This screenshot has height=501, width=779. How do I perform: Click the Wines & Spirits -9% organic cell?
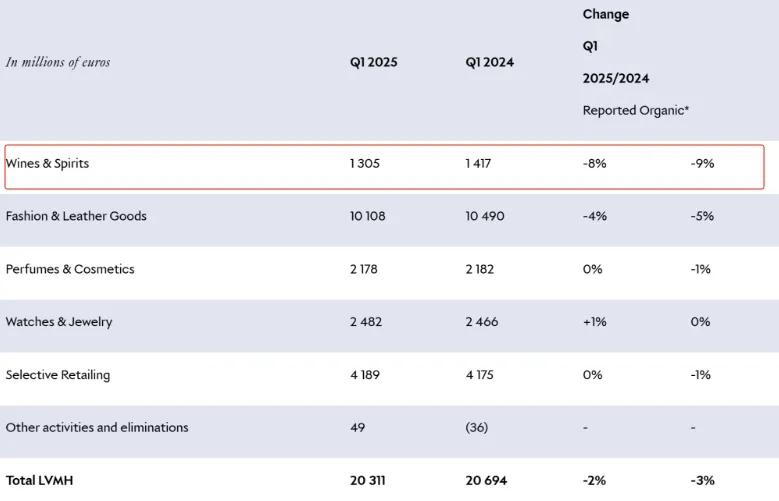[x=702, y=163]
